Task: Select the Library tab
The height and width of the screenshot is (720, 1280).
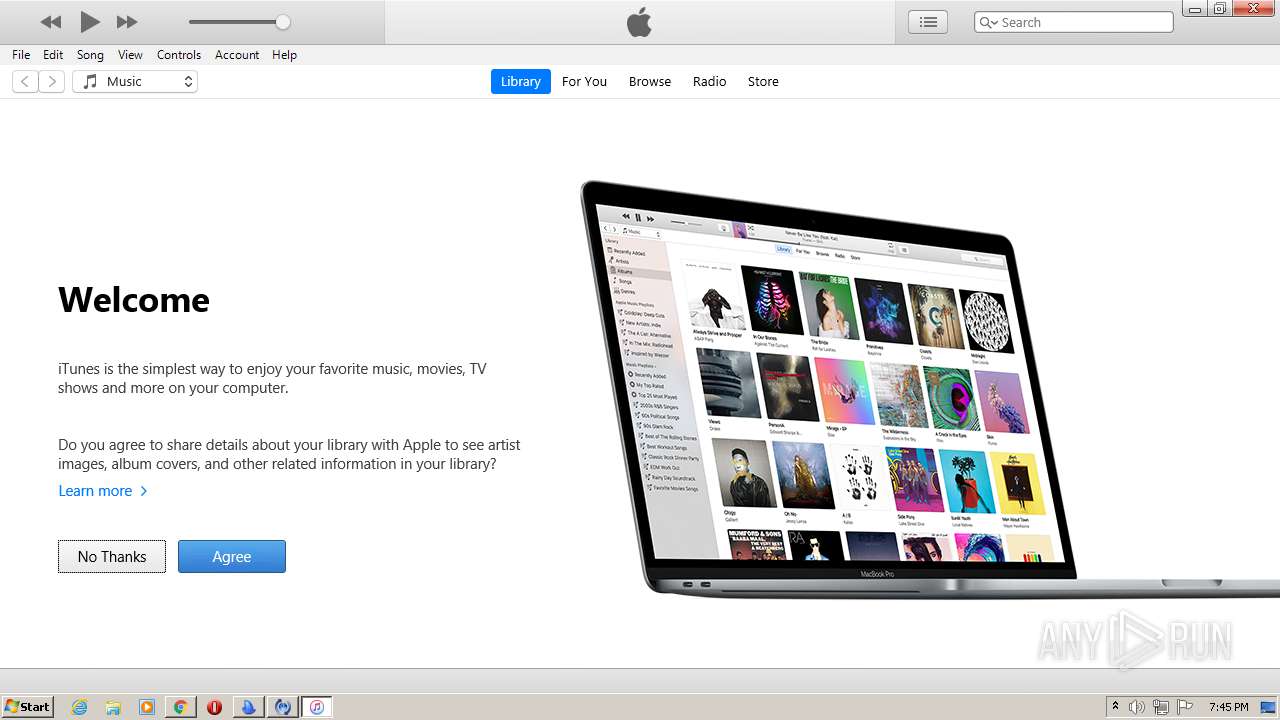Action: 520,82
